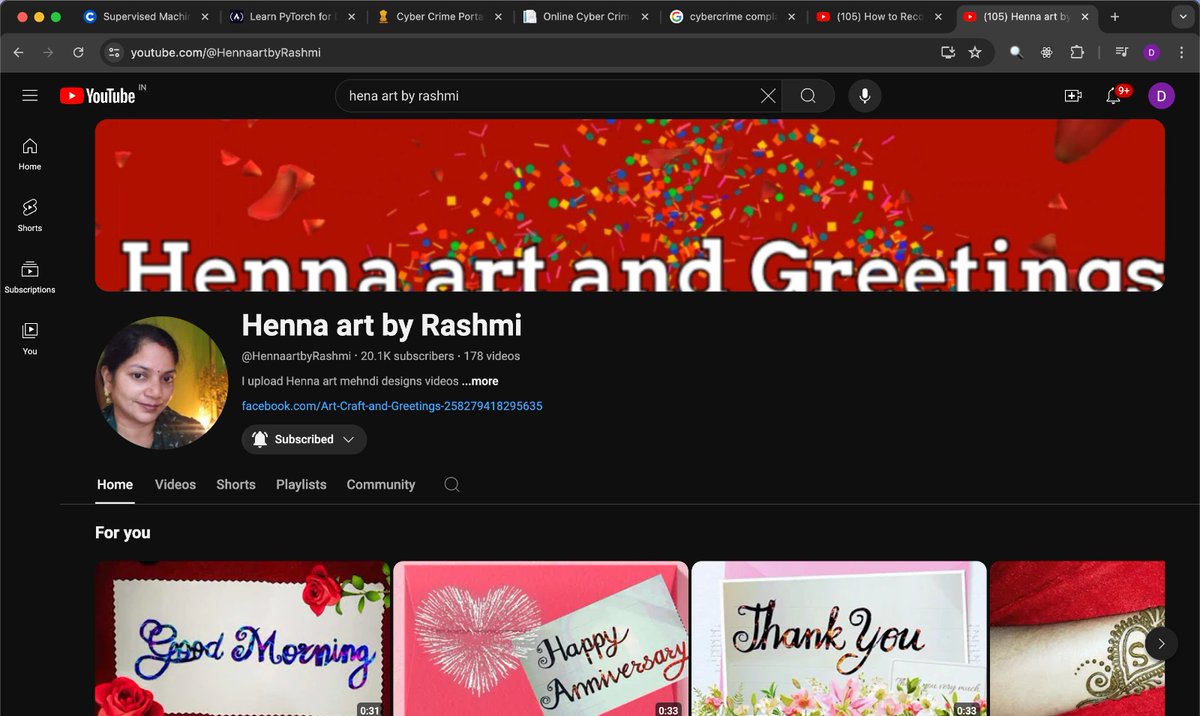This screenshot has height=716, width=1200.
Task: Expand channel description with ...more
Action: pos(480,381)
